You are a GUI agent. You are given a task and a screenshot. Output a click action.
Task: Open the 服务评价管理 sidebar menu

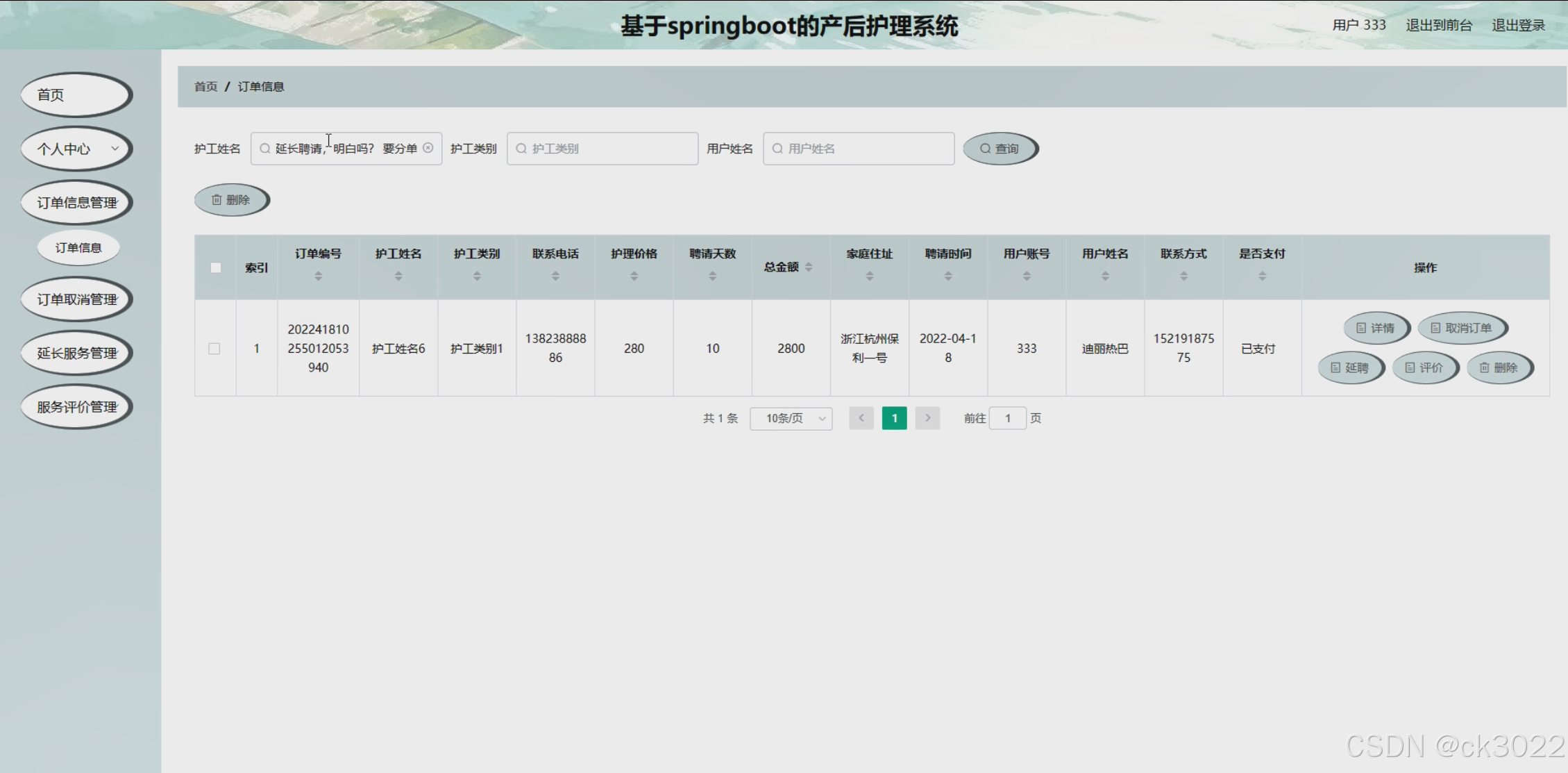[x=76, y=407]
